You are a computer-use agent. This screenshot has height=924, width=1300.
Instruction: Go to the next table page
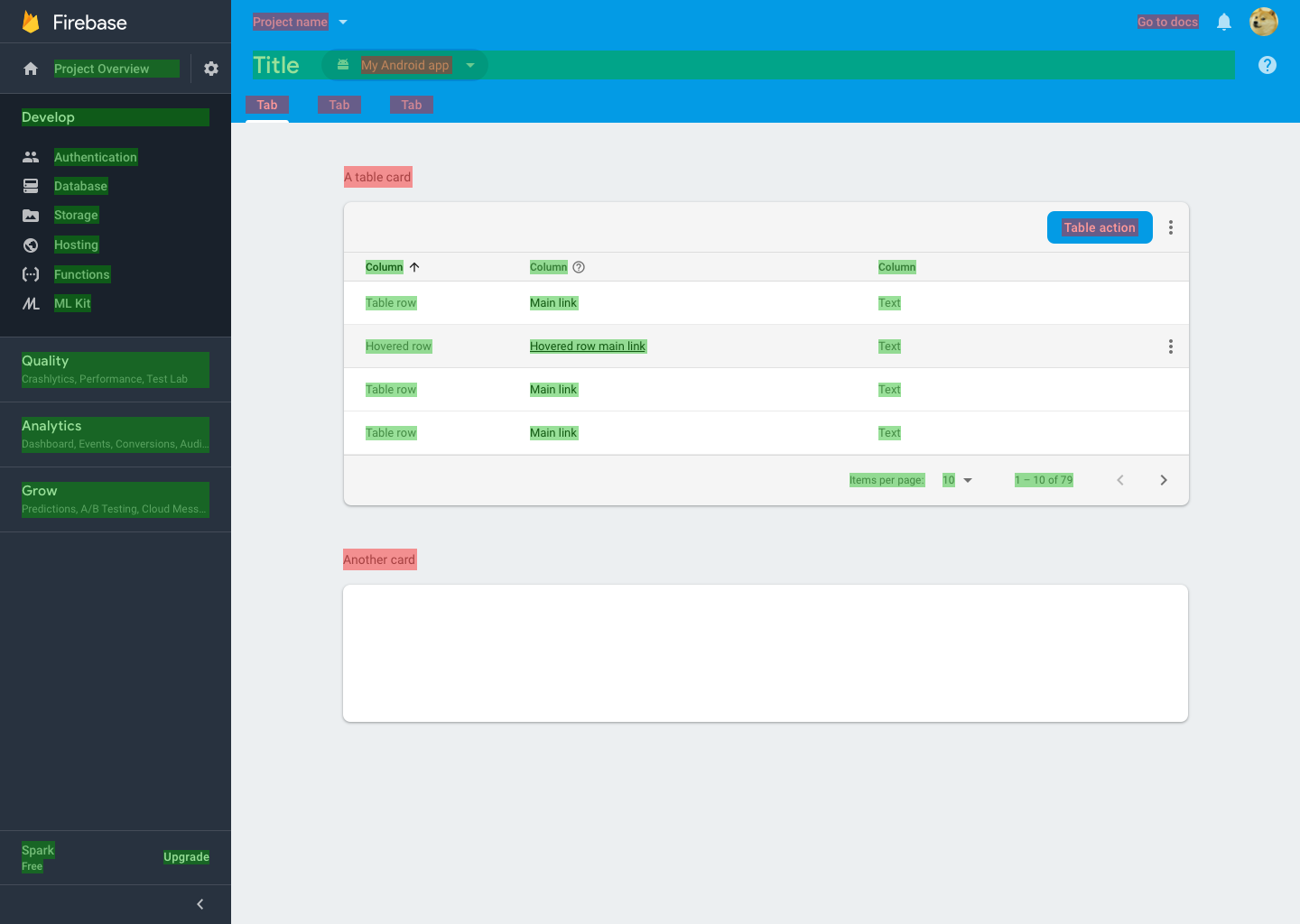pos(1164,480)
